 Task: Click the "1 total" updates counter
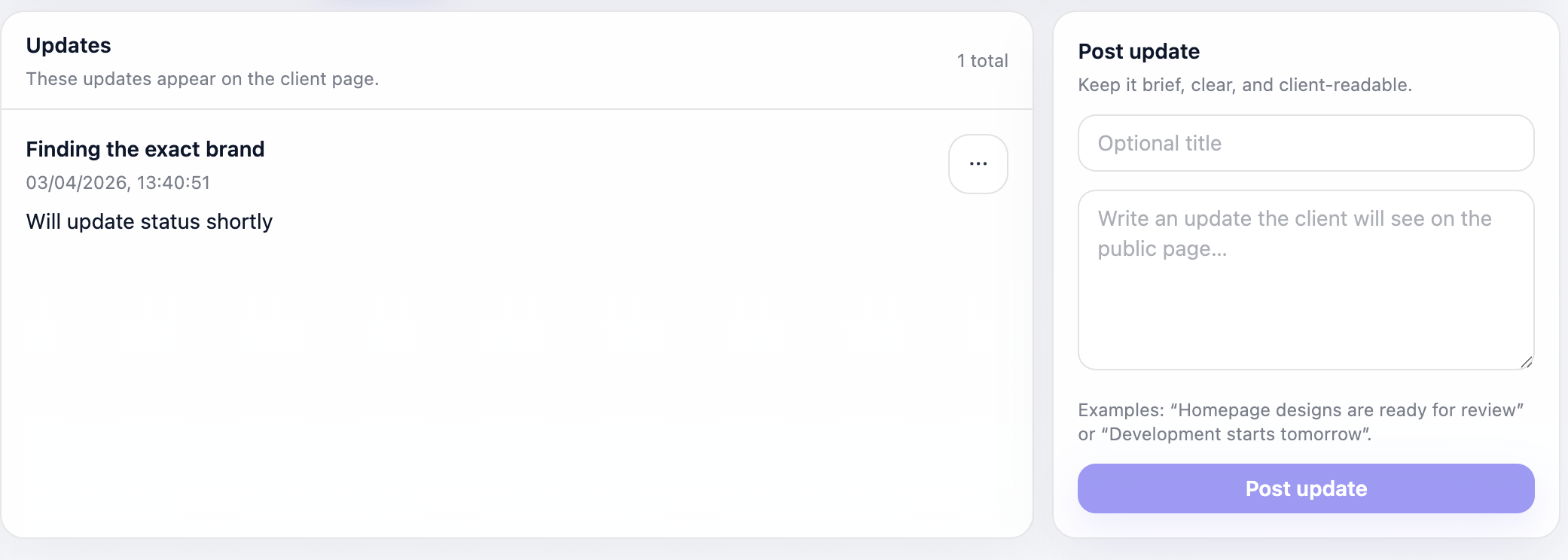pyautogui.click(x=982, y=61)
